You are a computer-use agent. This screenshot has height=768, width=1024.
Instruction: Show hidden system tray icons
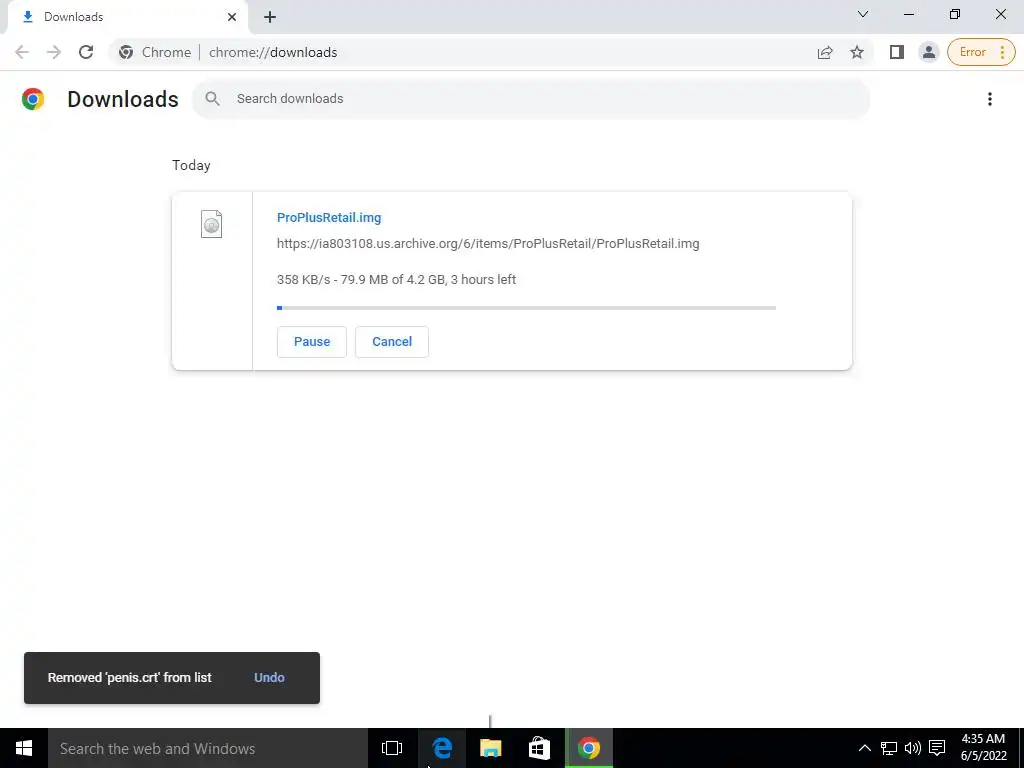tap(864, 748)
